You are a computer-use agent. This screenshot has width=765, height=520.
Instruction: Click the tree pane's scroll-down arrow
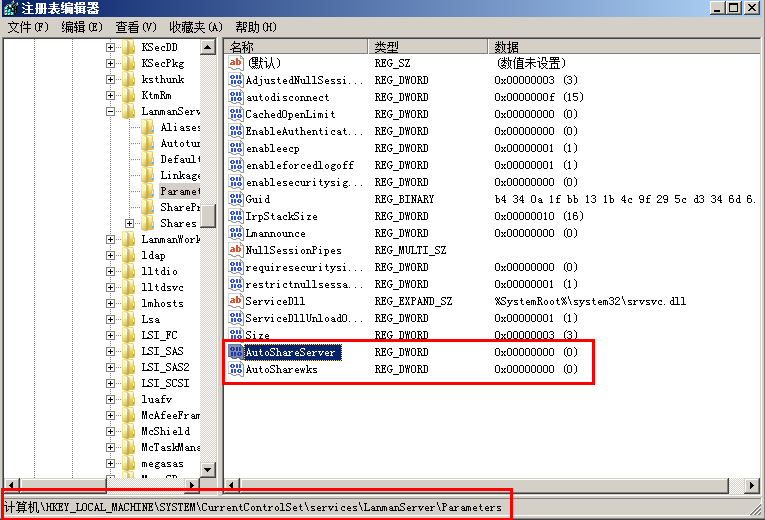point(209,468)
